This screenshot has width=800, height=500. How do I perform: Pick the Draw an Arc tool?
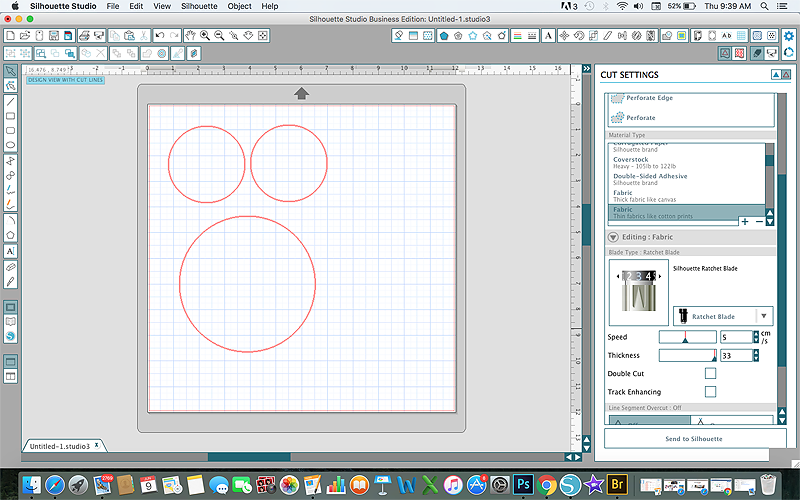click(x=10, y=220)
